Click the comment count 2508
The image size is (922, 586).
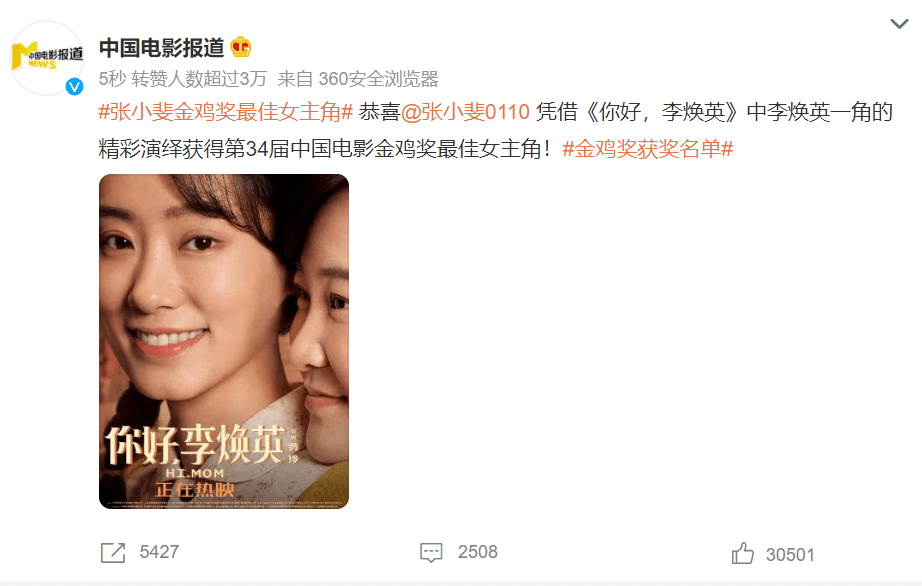[477, 552]
